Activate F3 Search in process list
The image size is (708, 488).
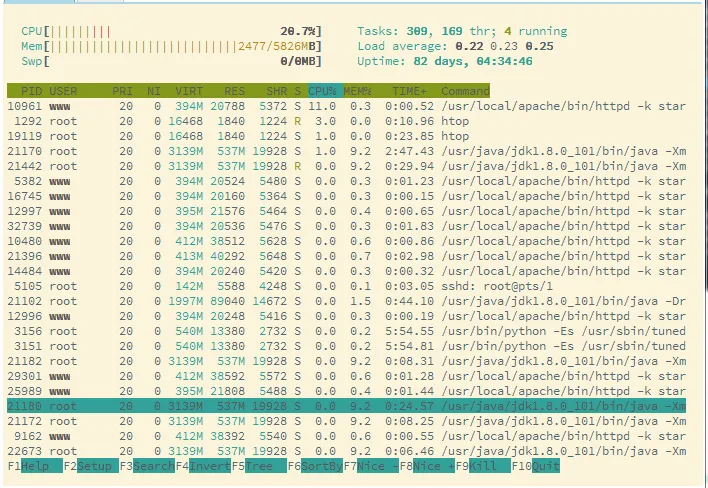147,466
